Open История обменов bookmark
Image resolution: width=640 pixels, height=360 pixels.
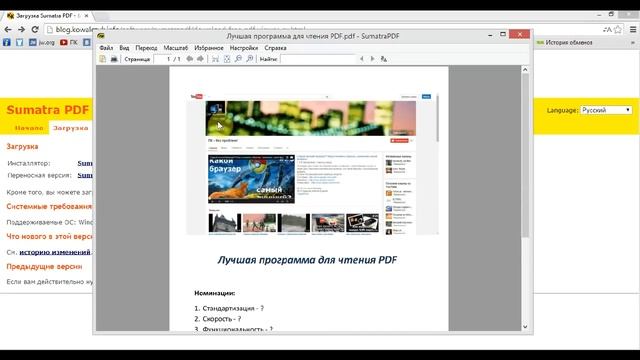click(564, 42)
